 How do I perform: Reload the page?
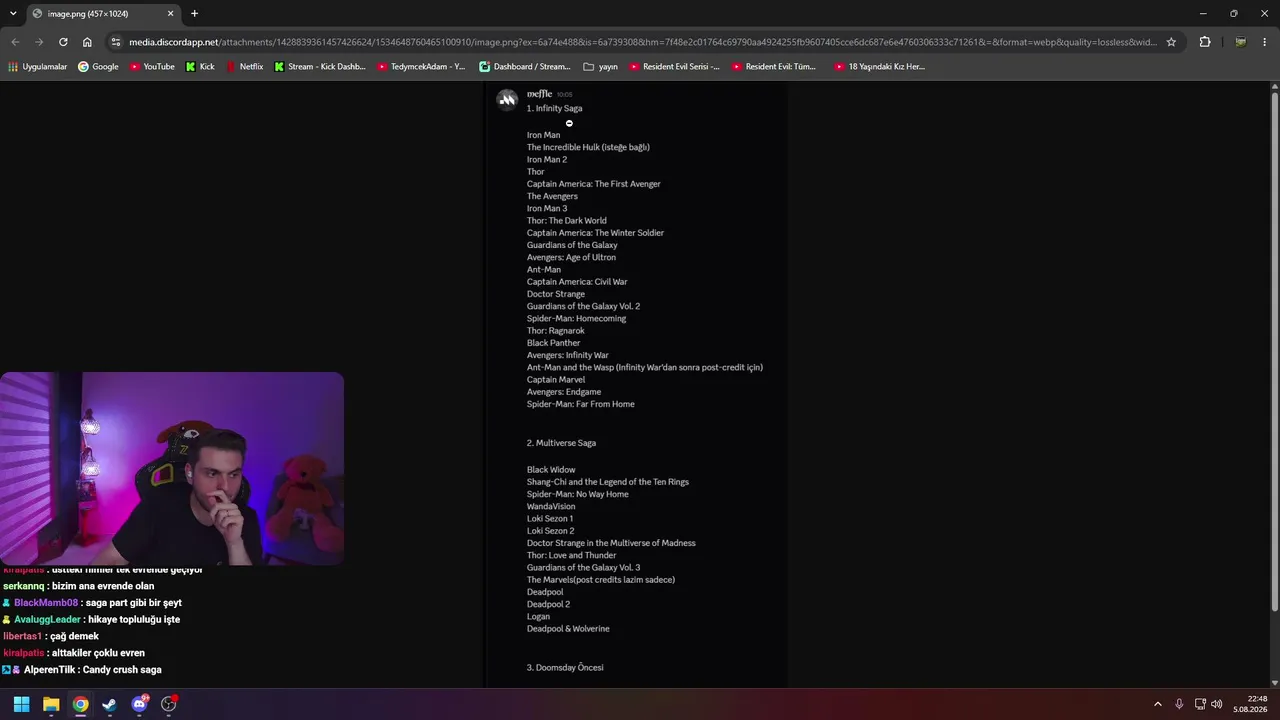pos(63,42)
